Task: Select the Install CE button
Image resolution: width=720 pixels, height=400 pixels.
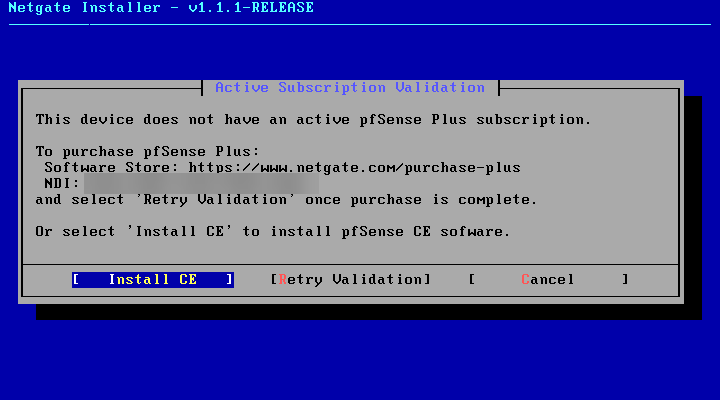Action: (x=153, y=280)
